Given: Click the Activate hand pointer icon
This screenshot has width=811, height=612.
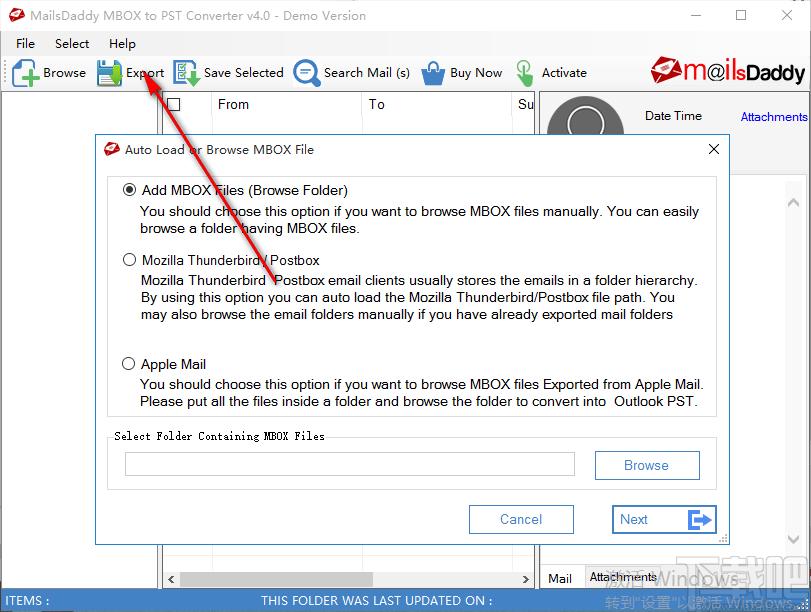Looking at the screenshot, I should click(x=524, y=73).
